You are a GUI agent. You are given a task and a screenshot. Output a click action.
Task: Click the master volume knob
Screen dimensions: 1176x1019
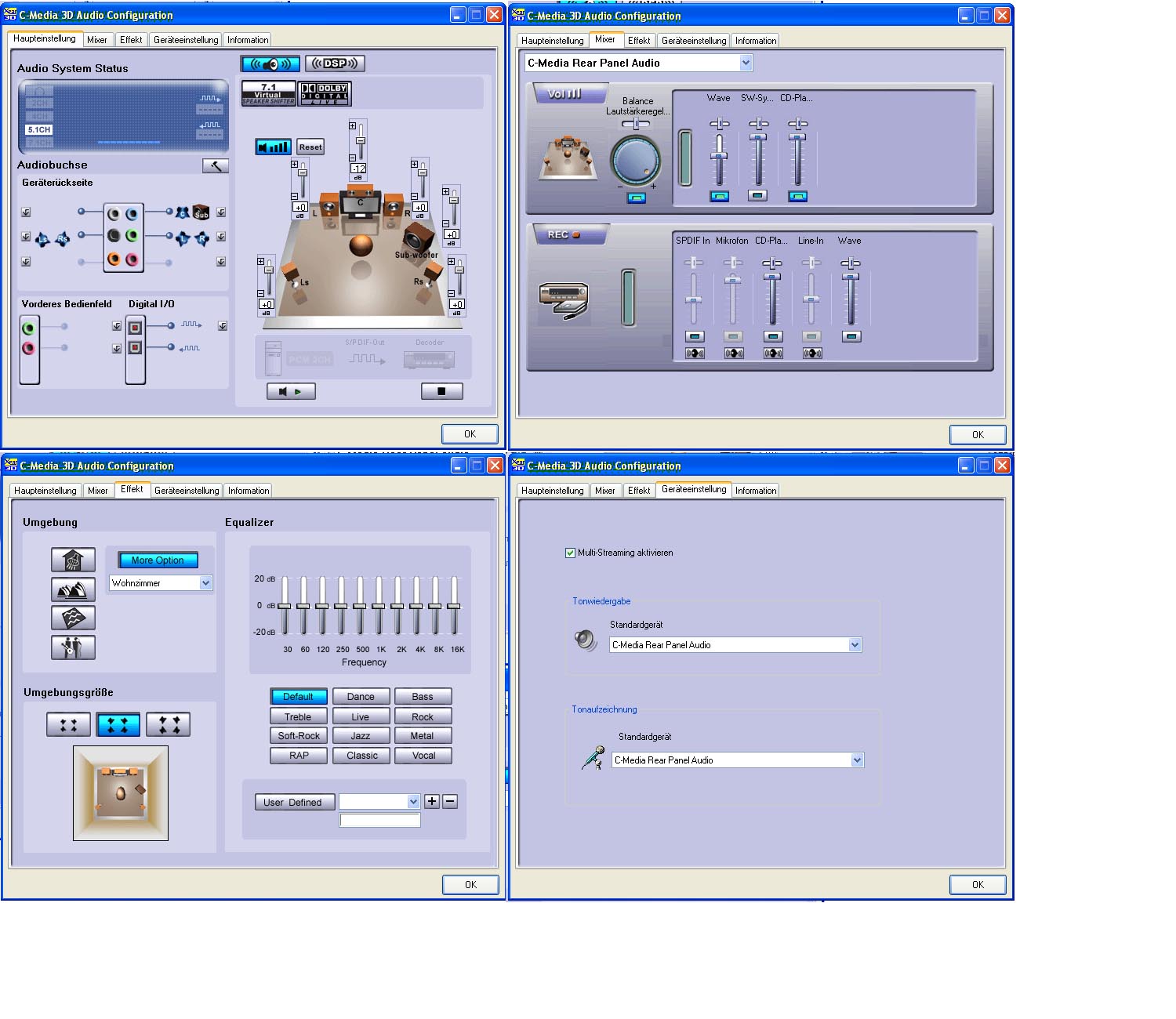click(x=636, y=161)
